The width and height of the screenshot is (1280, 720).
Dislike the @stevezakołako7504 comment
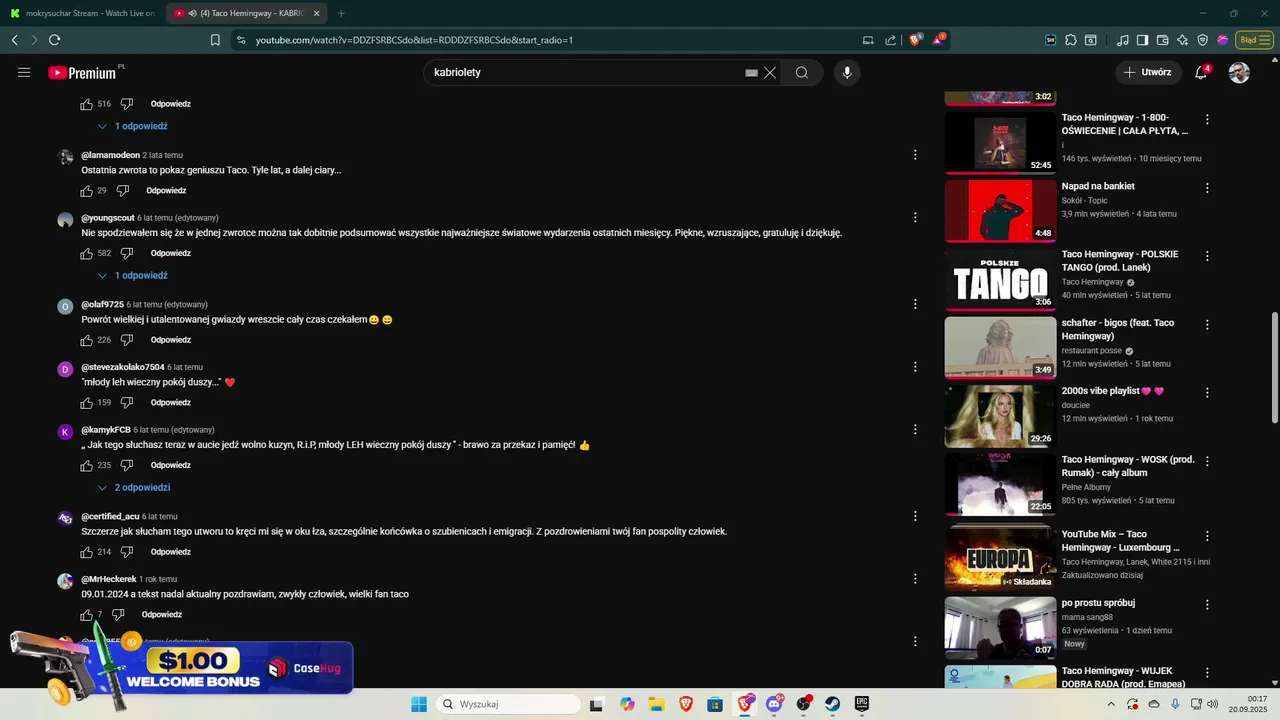(x=127, y=403)
